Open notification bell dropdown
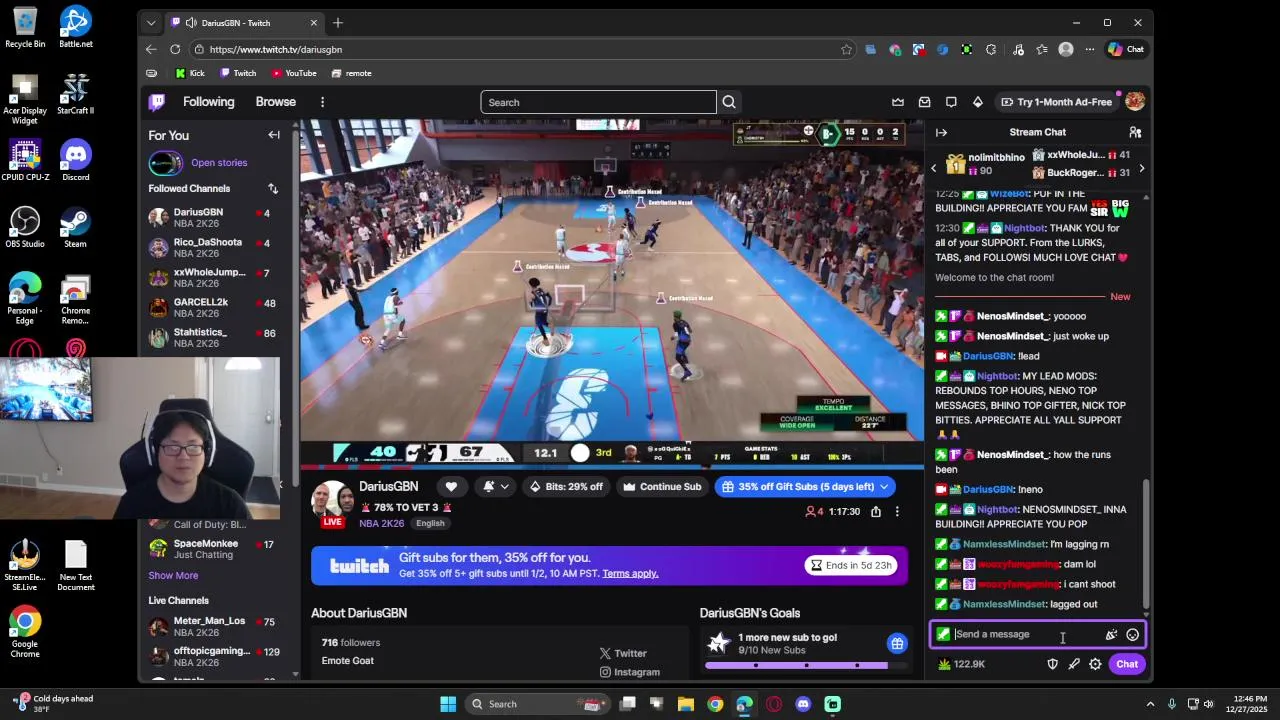Viewport: 1280px width, 720px height. [x=495, y=487]
